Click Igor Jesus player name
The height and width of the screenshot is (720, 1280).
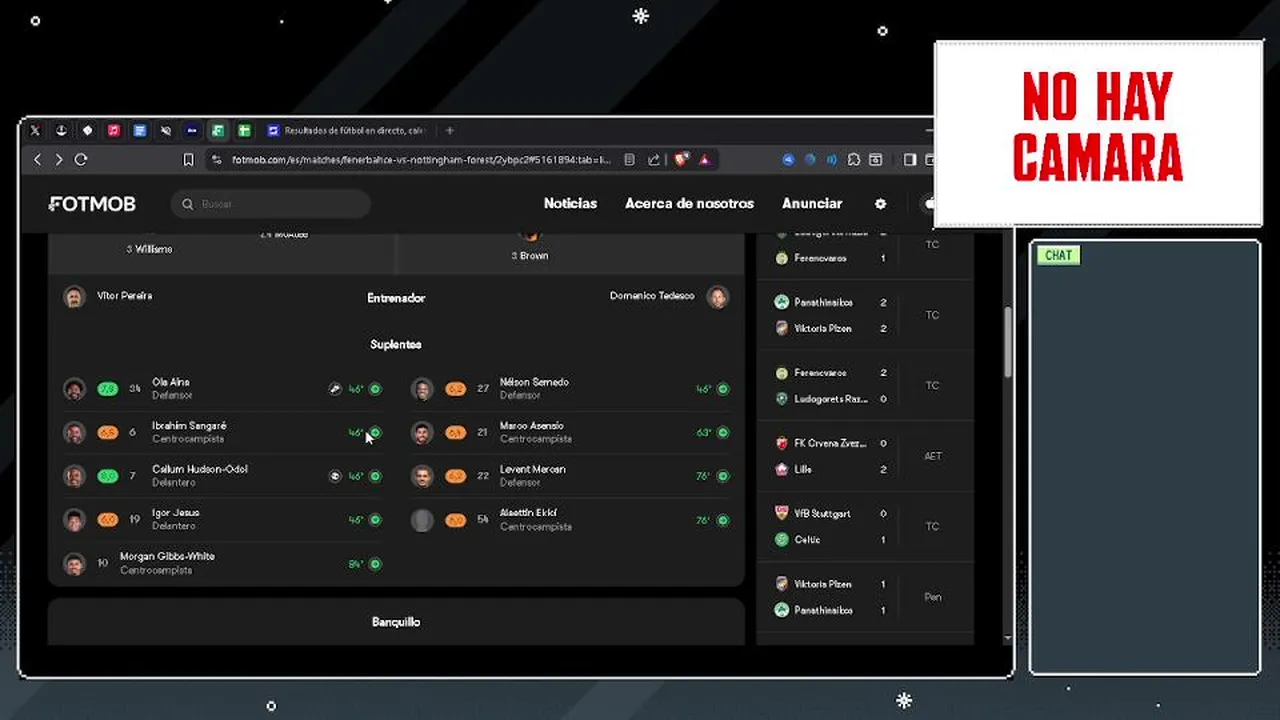pyautogui.click(x=175, y=513)
